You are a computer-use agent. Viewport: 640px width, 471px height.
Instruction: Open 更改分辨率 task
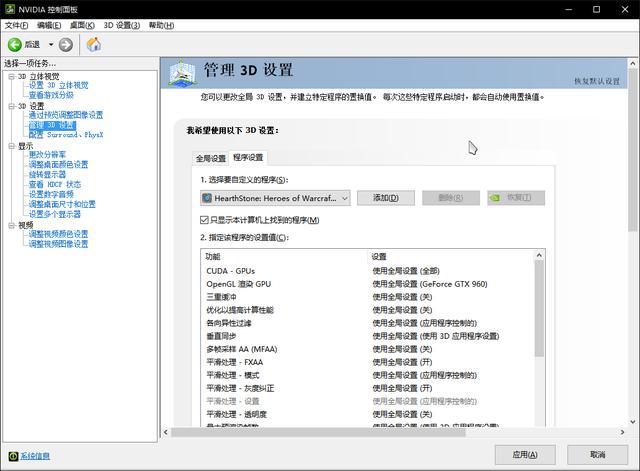[47, 155]
